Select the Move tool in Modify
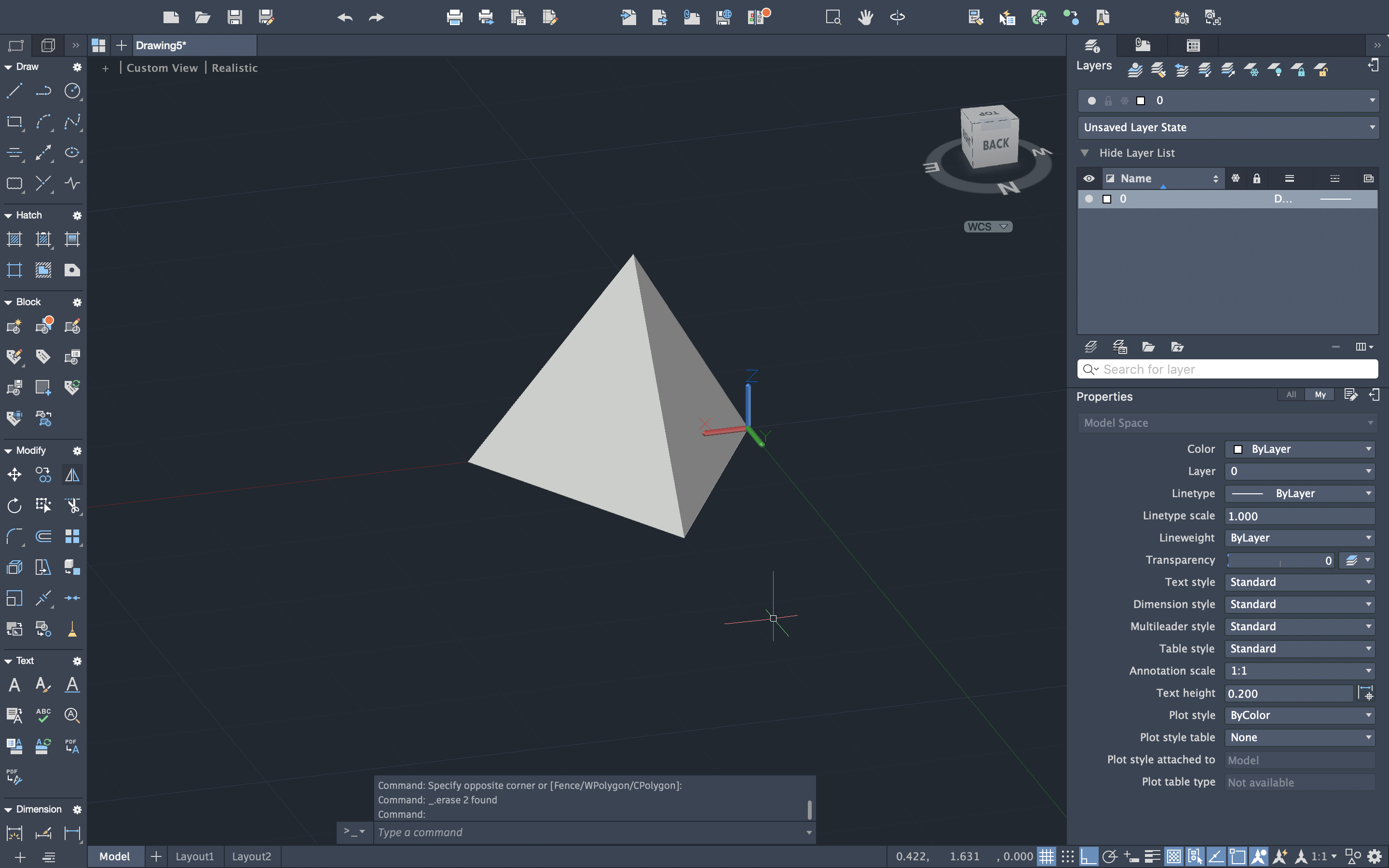This screenshot has width=1389, height=868. pyautogui.click(x=14, y=475)
